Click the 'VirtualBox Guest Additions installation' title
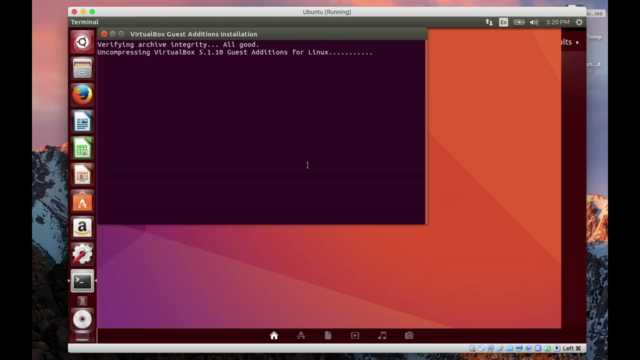Viewport: 640px width, 360px height. pyautogui.click(x=193, y=34)
